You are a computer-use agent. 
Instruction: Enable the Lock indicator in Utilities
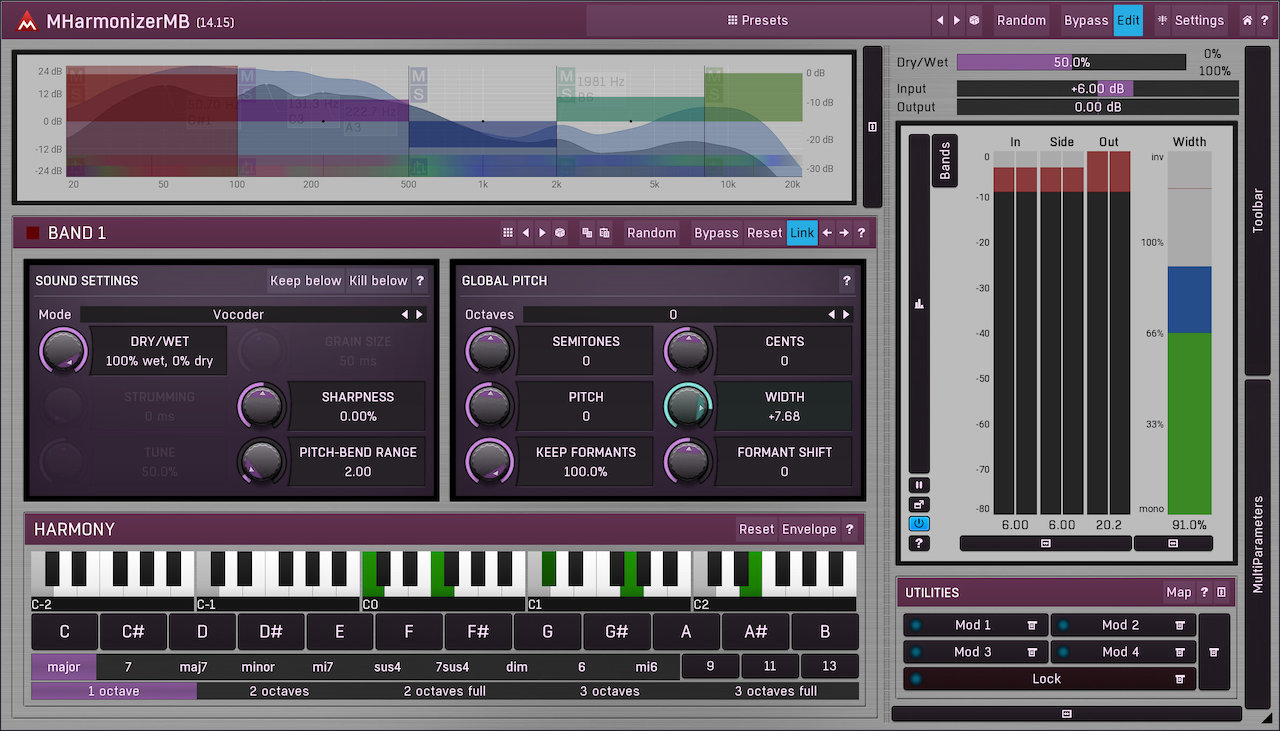916,679
